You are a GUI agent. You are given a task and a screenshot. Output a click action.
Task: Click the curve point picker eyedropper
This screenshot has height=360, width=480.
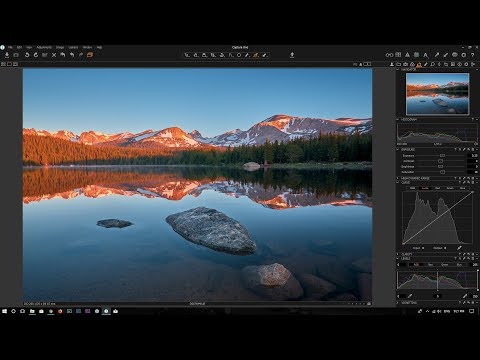pyautogui.click(x=459, y=248)
